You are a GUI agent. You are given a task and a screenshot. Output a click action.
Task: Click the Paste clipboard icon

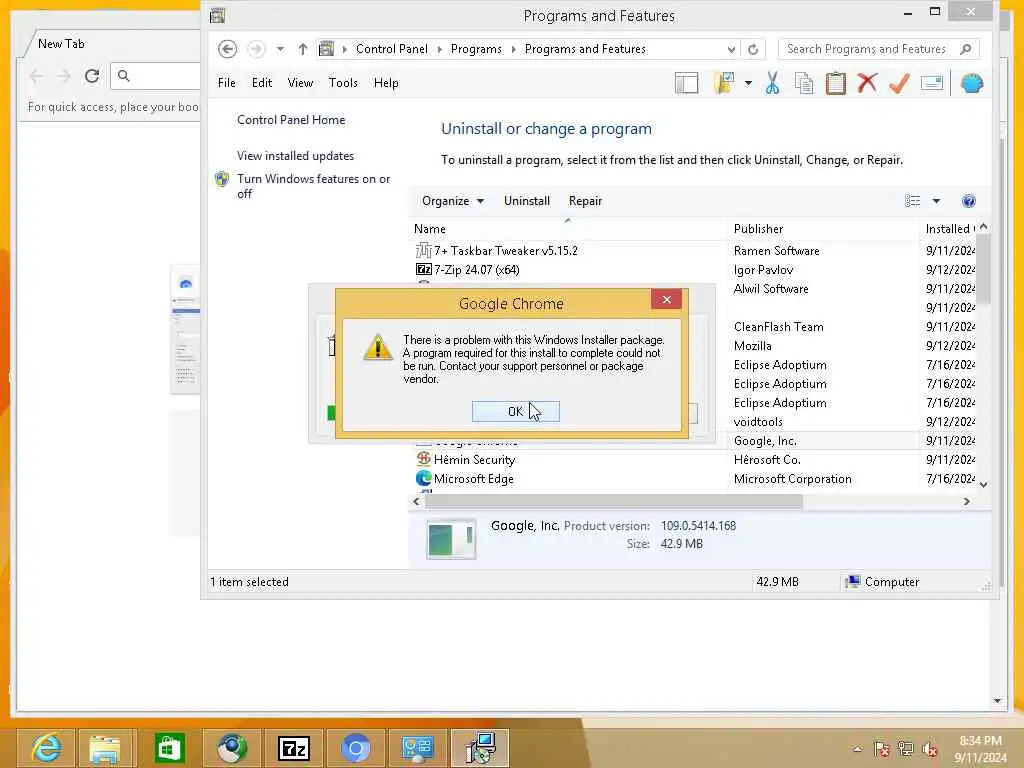pos(835,83)
